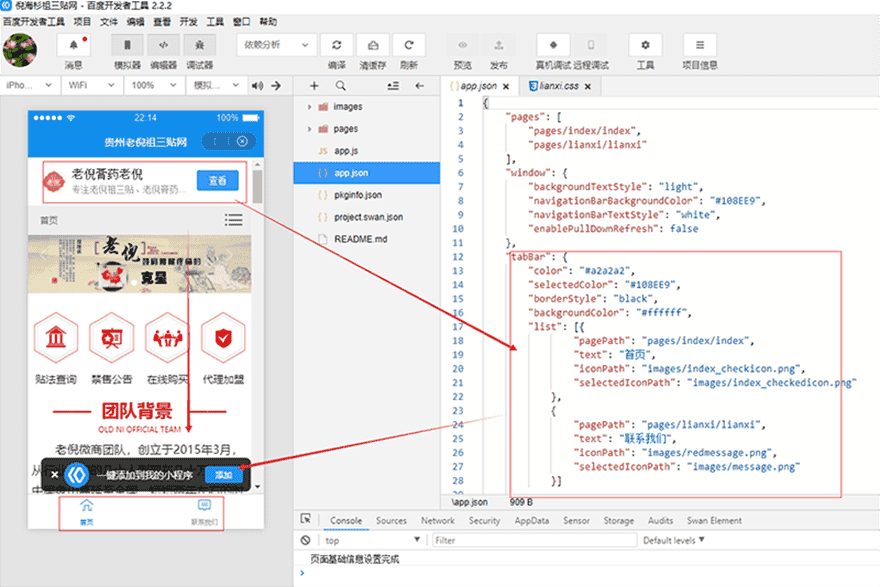Click the console Filter input field
This screenshot has height=587, width=880.
point(534,540)
